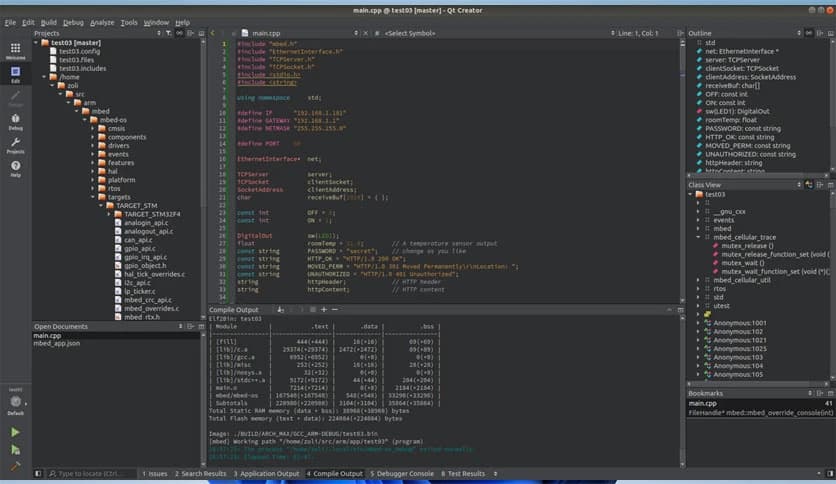Open the Bookmarks panel type dropdown
Viewport: 836px width, 484px height.
809,393
